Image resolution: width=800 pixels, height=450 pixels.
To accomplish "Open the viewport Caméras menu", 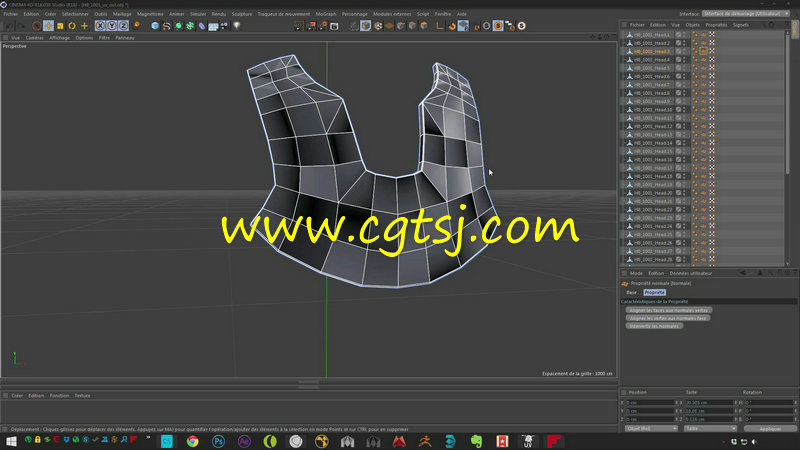I will (x=35, y=38).
